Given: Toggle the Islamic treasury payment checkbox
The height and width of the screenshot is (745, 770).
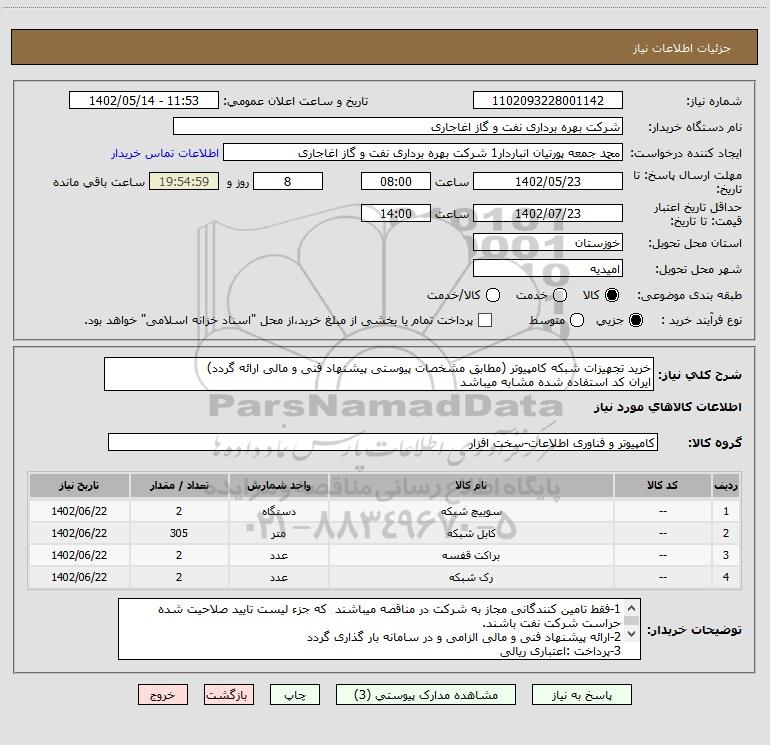Looking at the screenshot, I should pos(485,320).
